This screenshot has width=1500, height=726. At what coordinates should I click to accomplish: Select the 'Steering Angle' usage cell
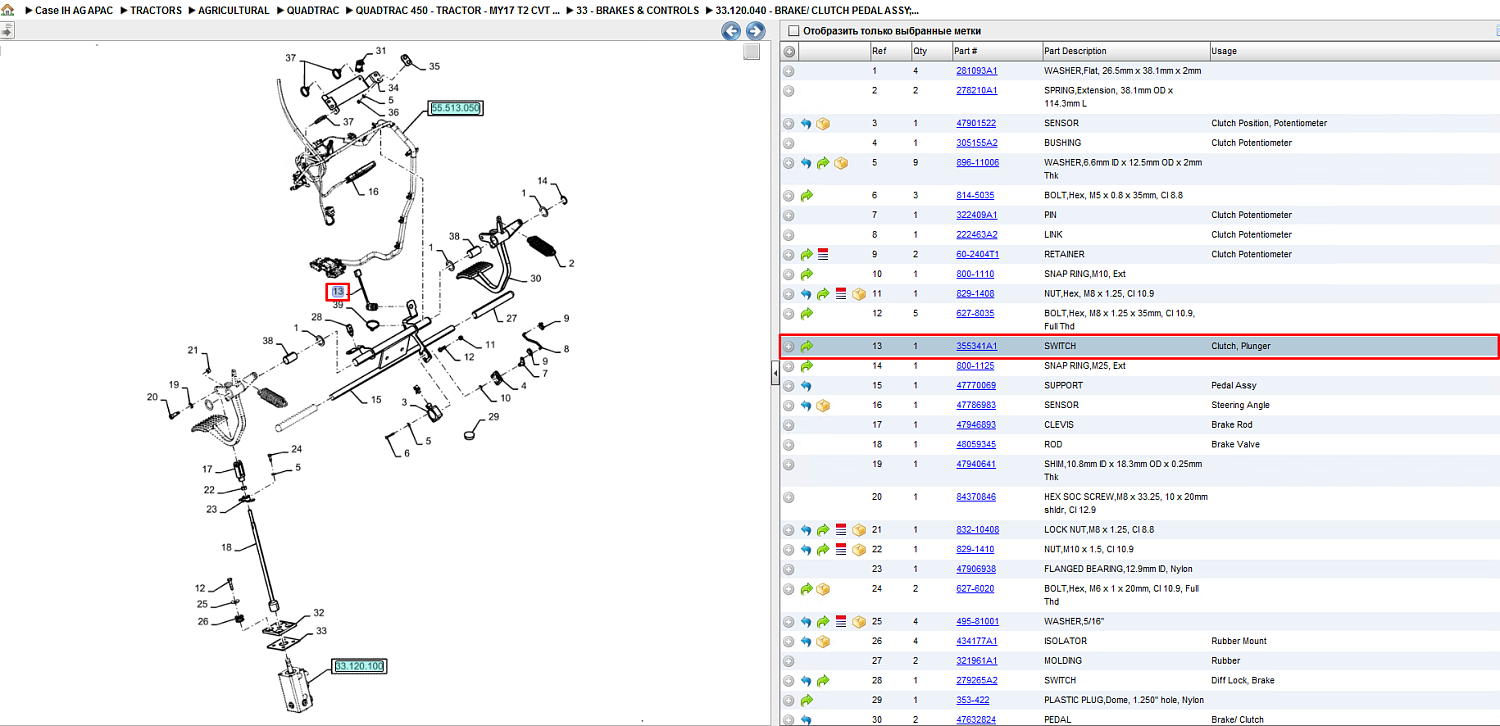[1241, 405]
